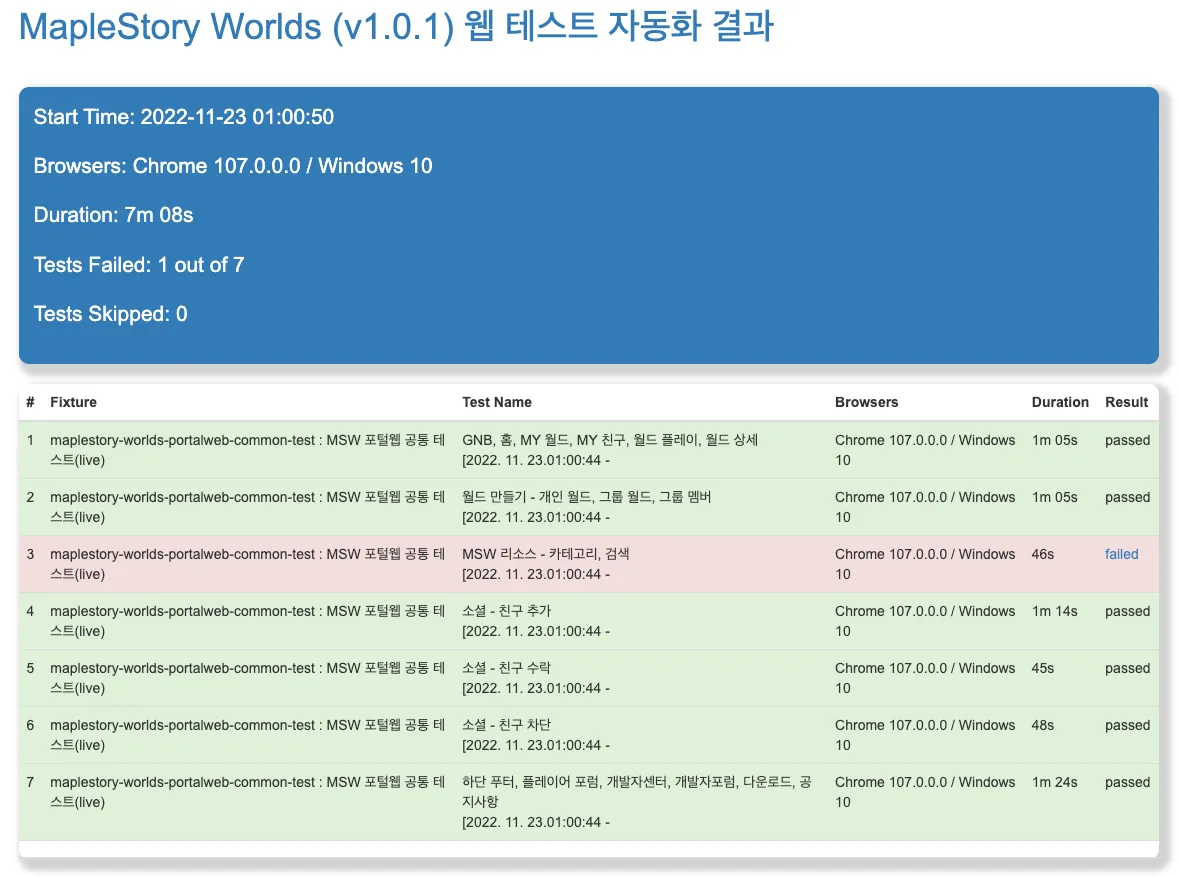1181x877 pixels.
Task: Click row number 6
Action: (x=30, y=725)
